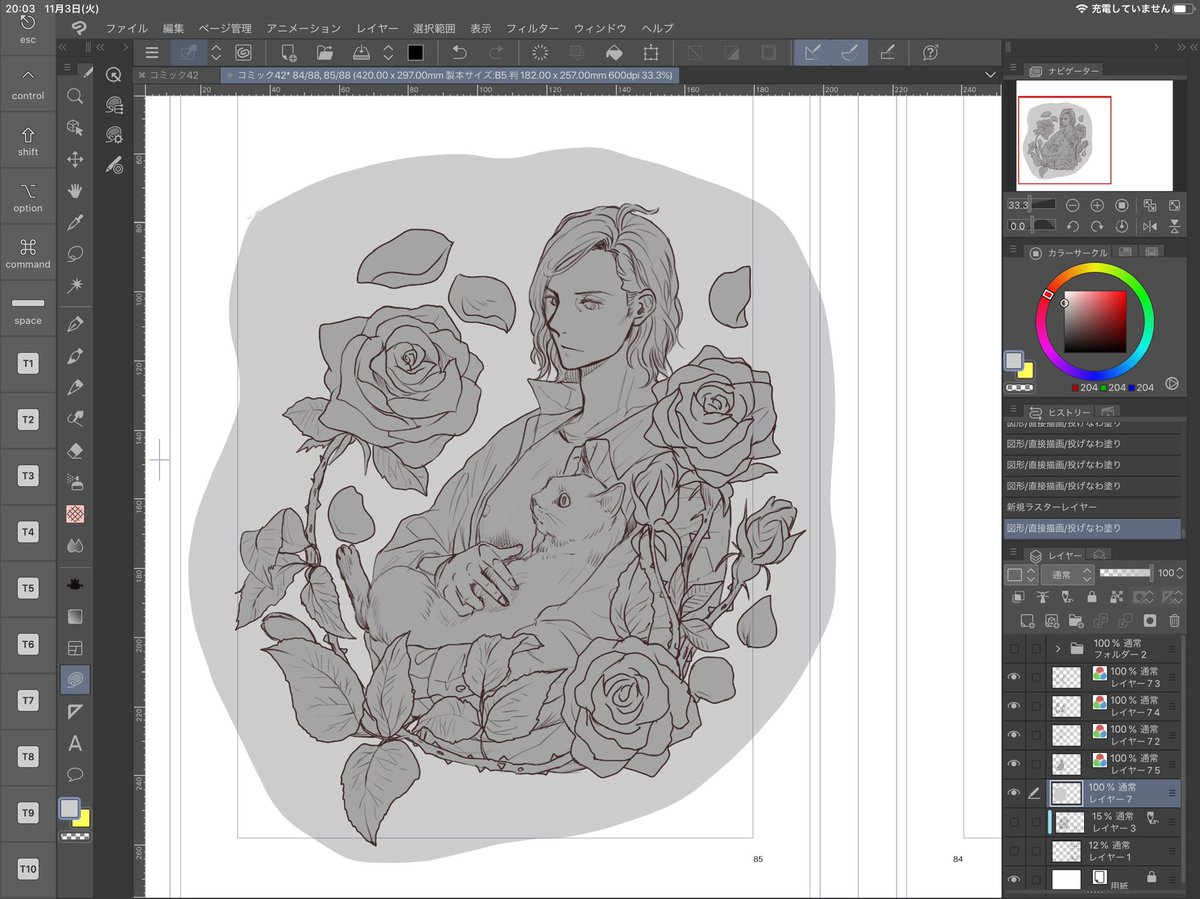Select the Zoom magnifier tool
Image resolution: width=1200 pixels, height=899 pixels.
74,96
